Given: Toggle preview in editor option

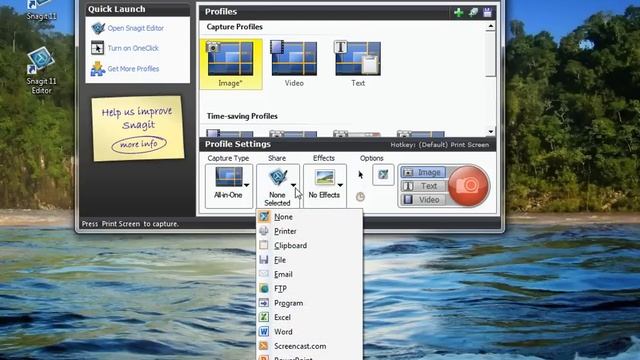Looking at the screenshot, I should [383, 175].
